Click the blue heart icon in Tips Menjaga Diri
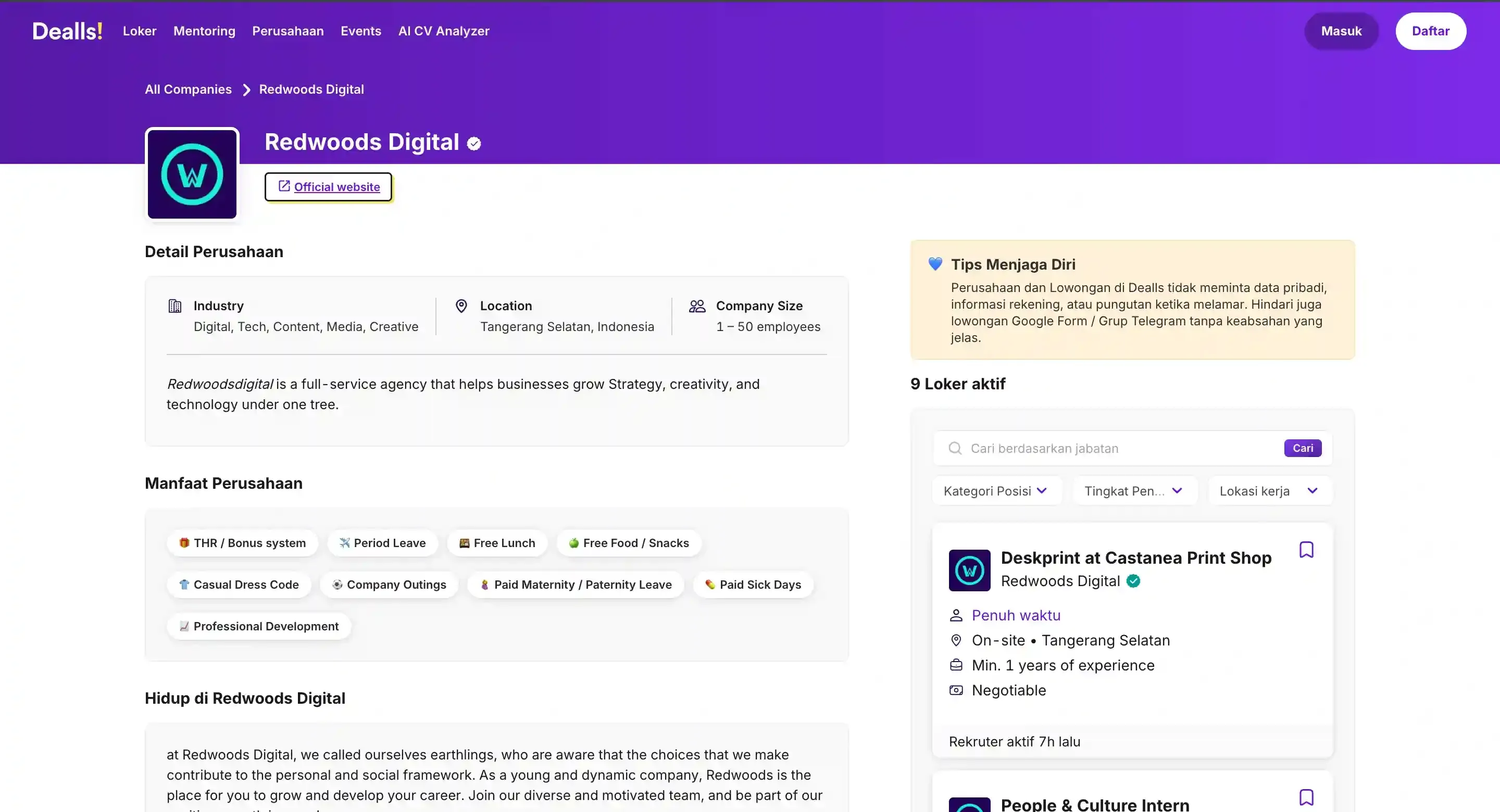This screenshot has width=1500, height=812. point(935,264)
